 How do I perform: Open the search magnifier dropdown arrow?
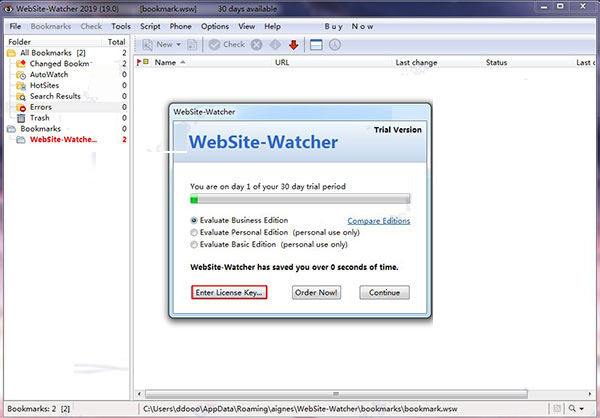pos(582,409)
